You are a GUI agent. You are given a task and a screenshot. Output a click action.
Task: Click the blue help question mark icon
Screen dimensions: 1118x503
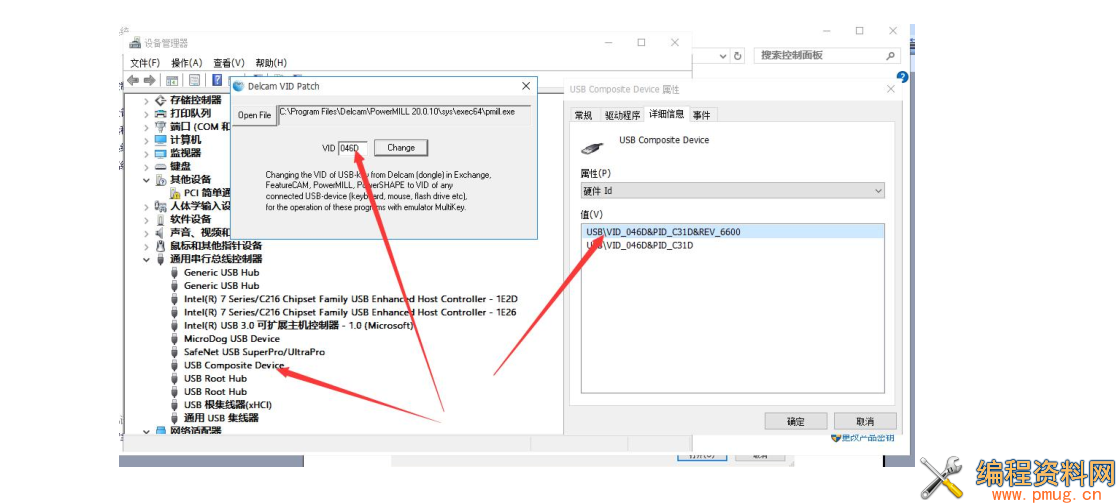[x=903, y=77]
